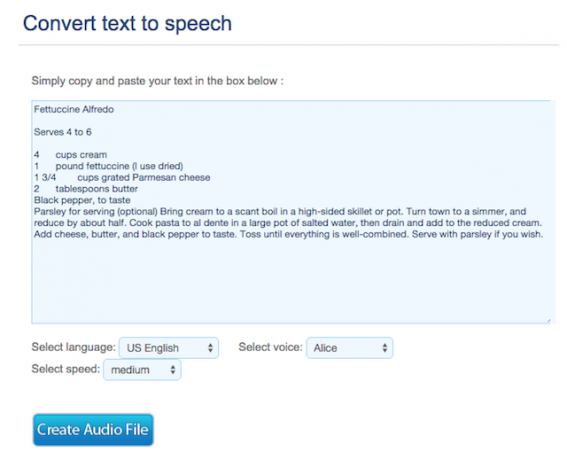Click at end of 'Serve with parsley if you wish.'
Image resolution: width=567 pixels, height=460 pixels.
pos(543,234)
